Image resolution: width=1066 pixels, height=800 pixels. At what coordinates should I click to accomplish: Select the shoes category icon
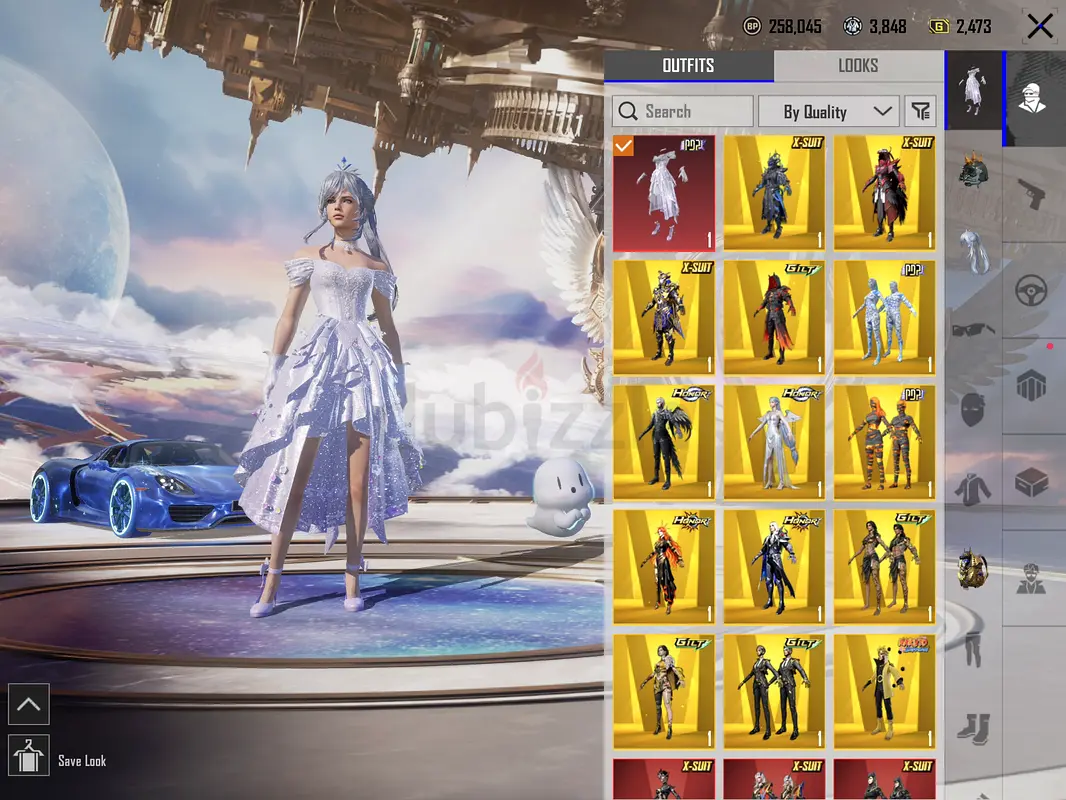pos(974,729)
